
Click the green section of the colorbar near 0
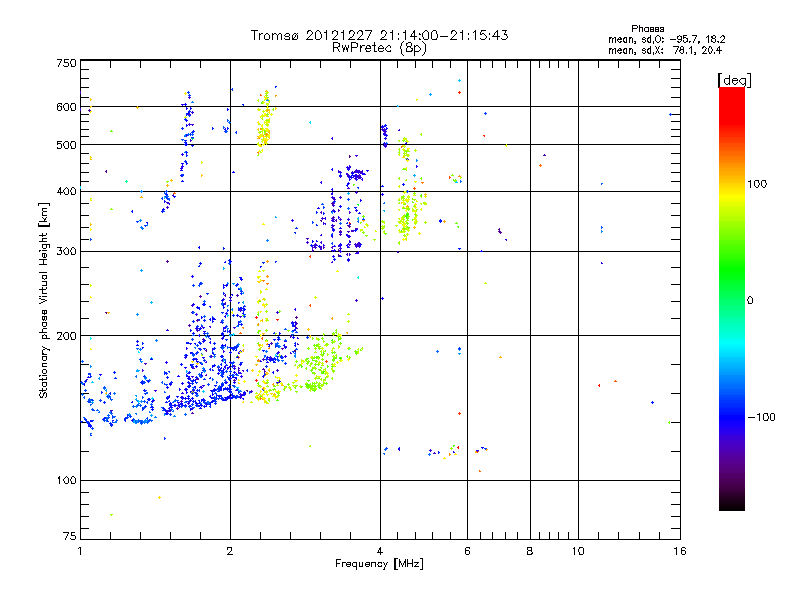click(x=732, y=300)
